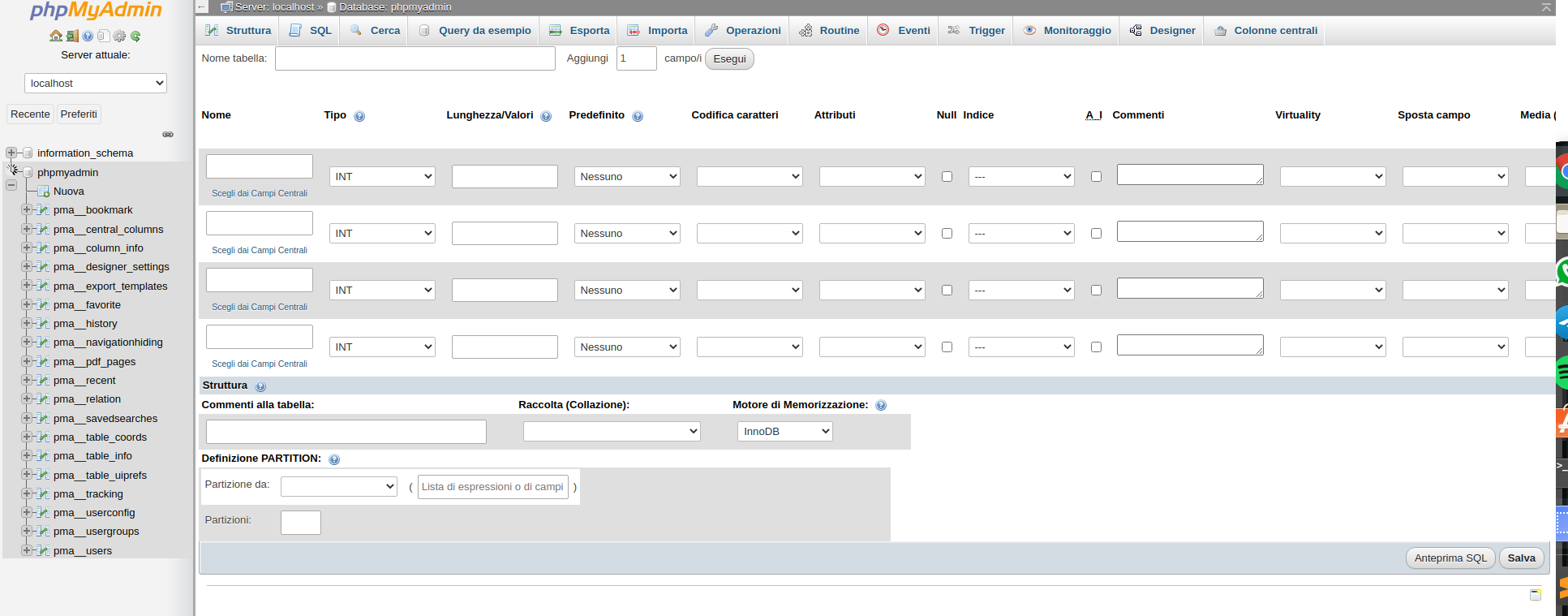Click the information_schema database icon
This screenshot has height=616, width=1568.
tap(28, 153)
